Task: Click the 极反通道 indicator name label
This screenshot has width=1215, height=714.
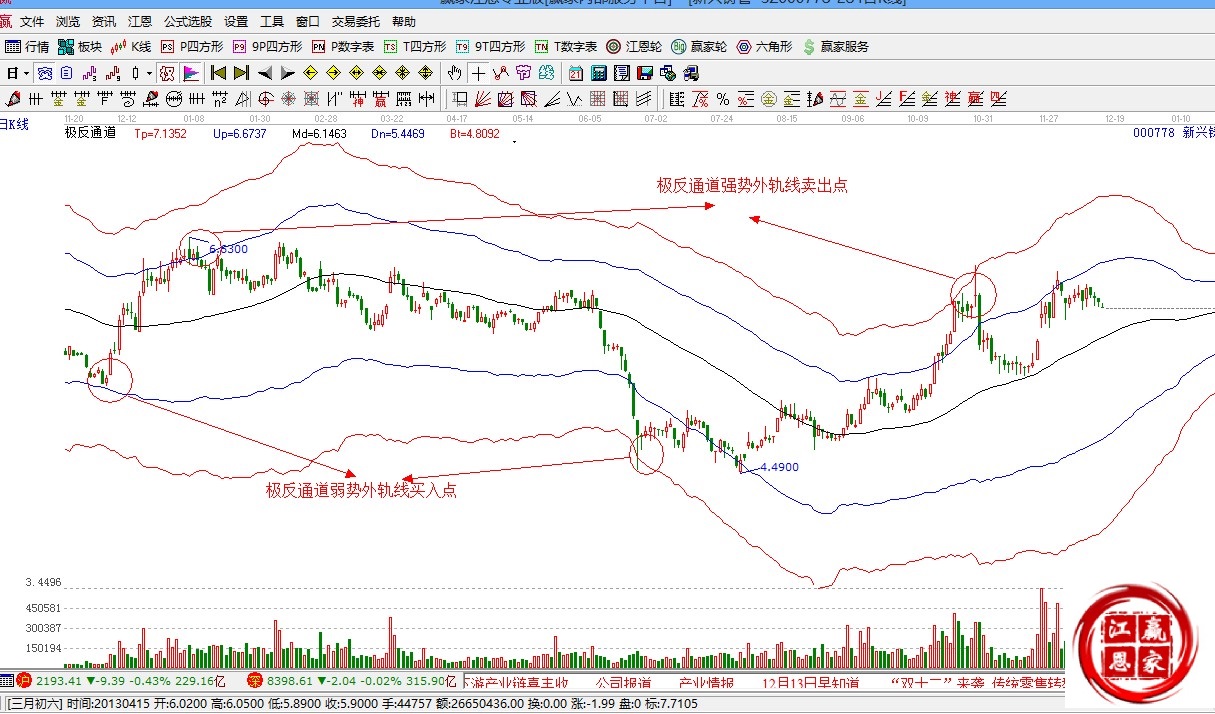Action: coord(90,132)
